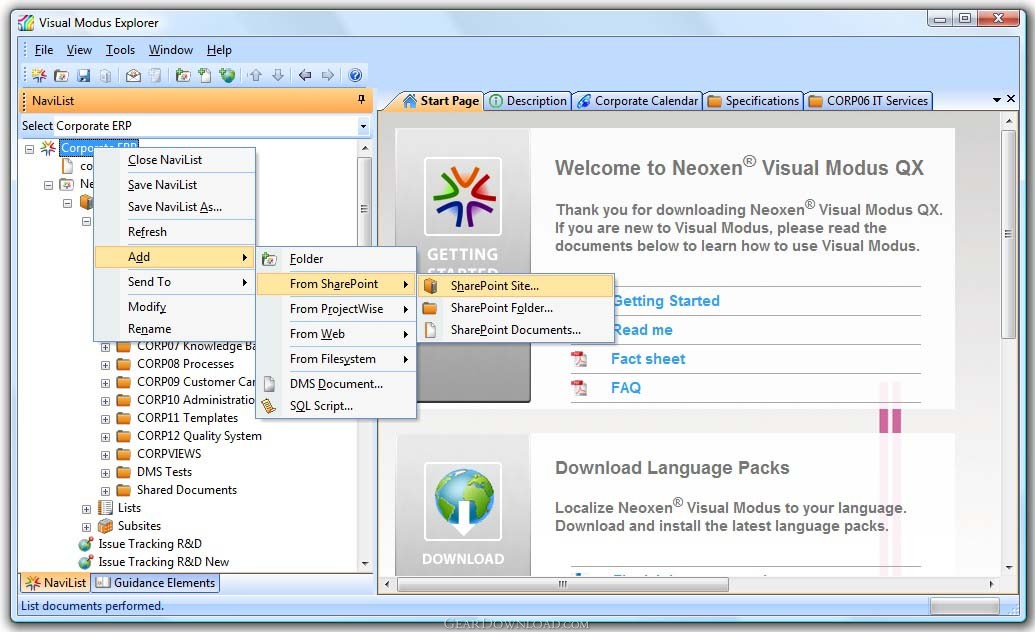Choose Close NaviList from context menu
Viewport: 1035px width, 632px height.
[x=175, y=160]
